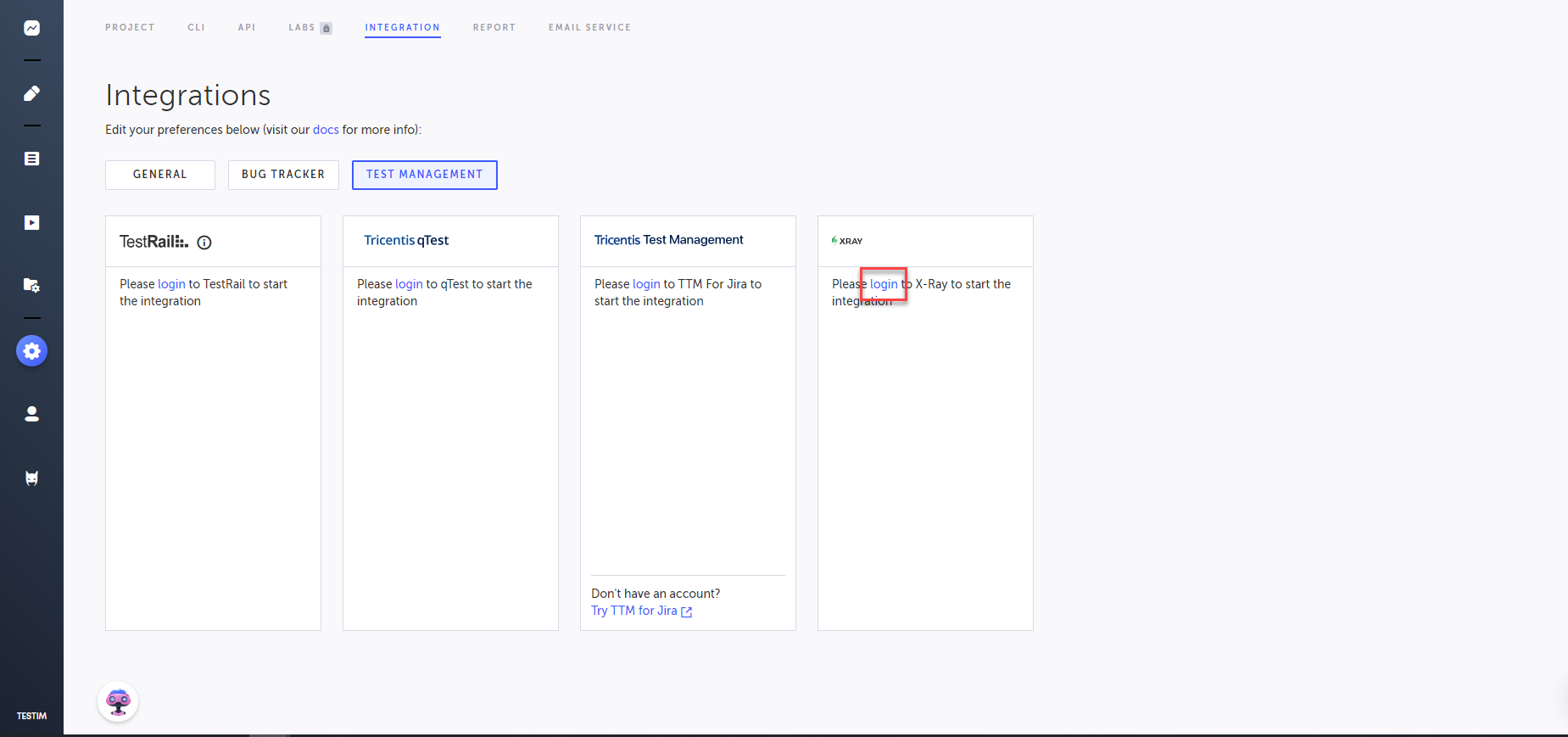Image resolution: width=1568 pixels, height=737 pixels.
Task: Open the play runs icon in sidebar
Action: pyautogui.click(x=31, y=223)
